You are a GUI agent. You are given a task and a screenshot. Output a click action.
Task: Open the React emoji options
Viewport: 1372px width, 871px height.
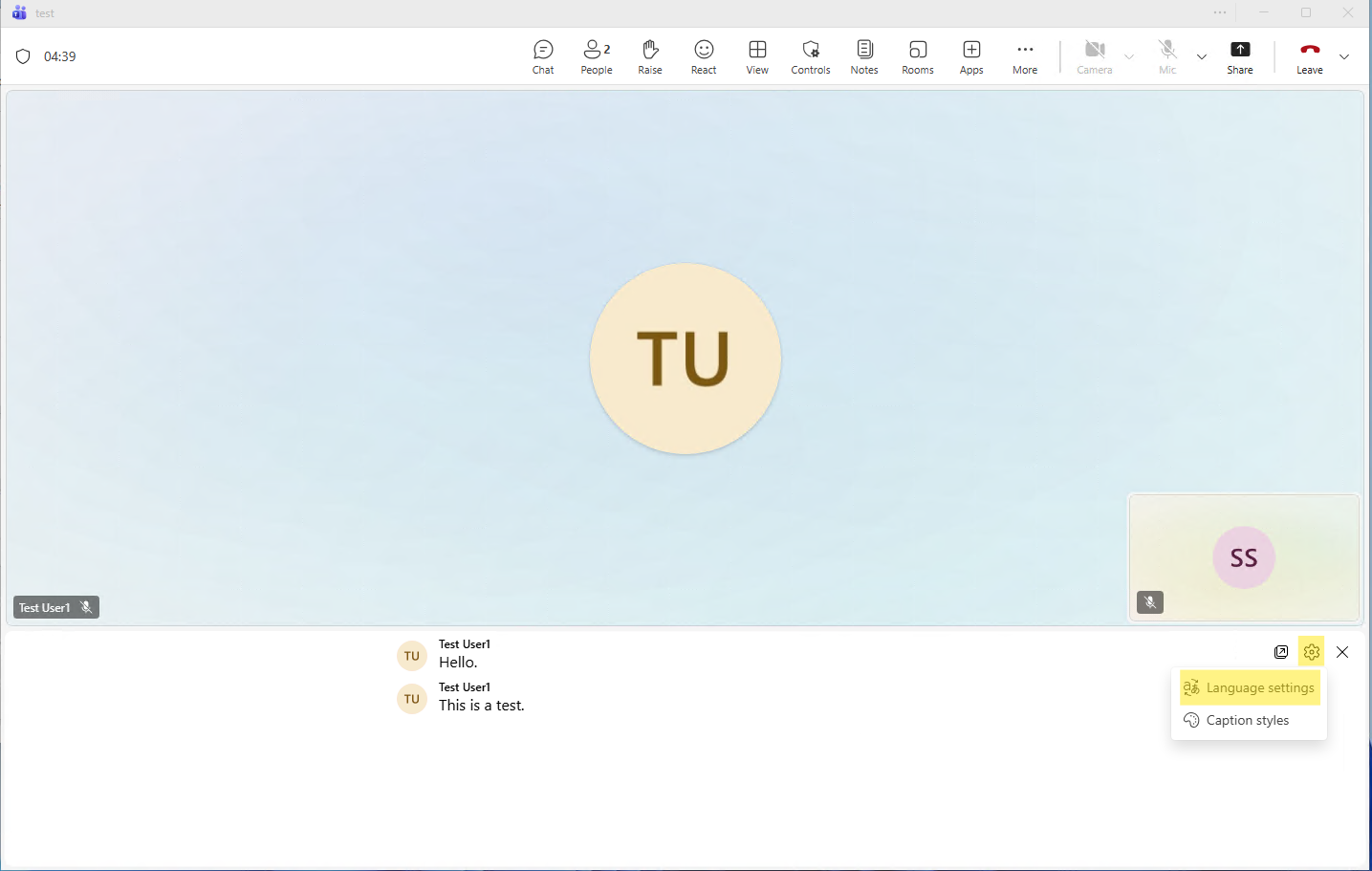(x=704, y=56)
